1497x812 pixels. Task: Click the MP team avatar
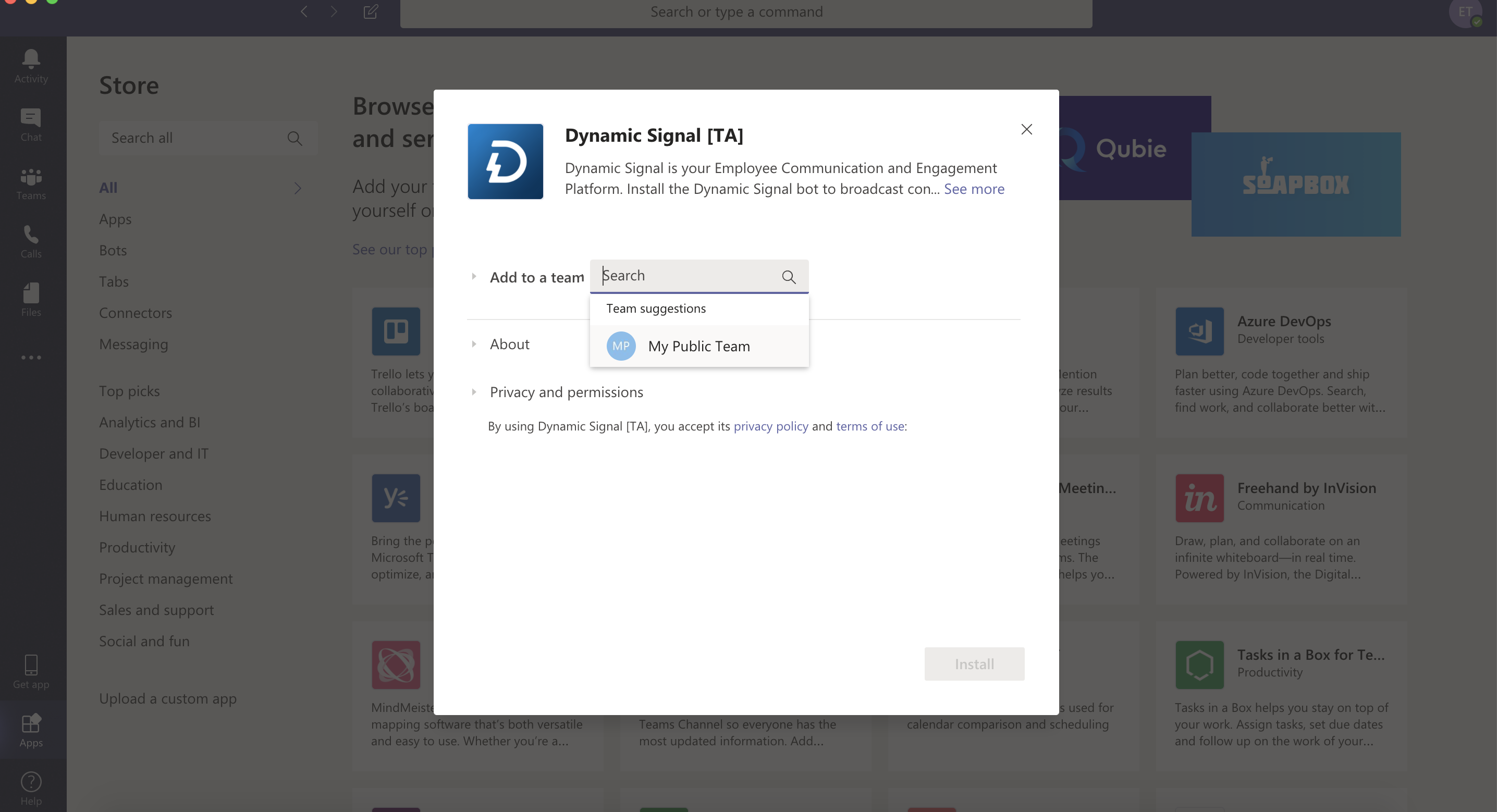tap(621, 346)
